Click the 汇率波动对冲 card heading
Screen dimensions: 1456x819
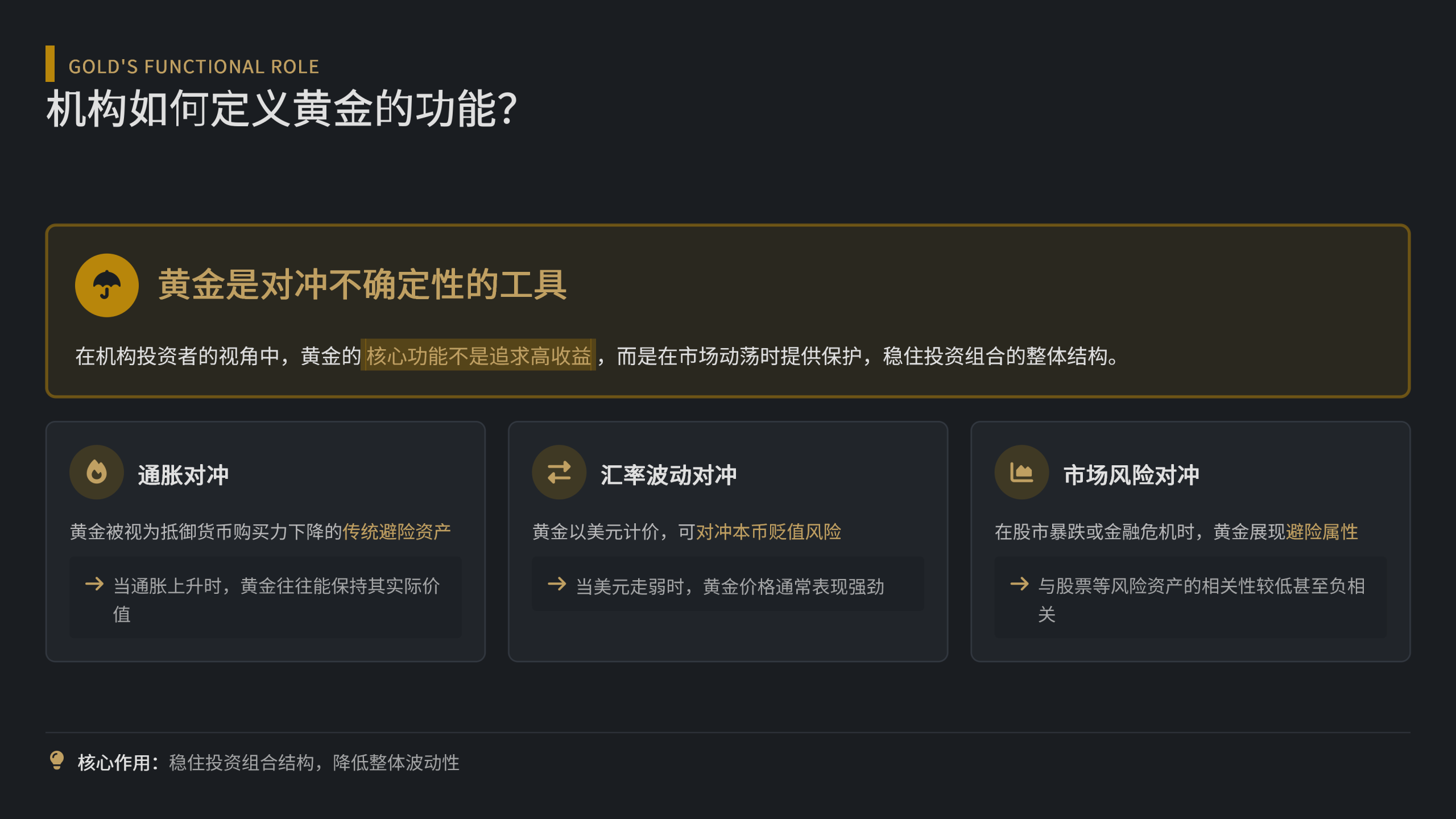(668, 475)
